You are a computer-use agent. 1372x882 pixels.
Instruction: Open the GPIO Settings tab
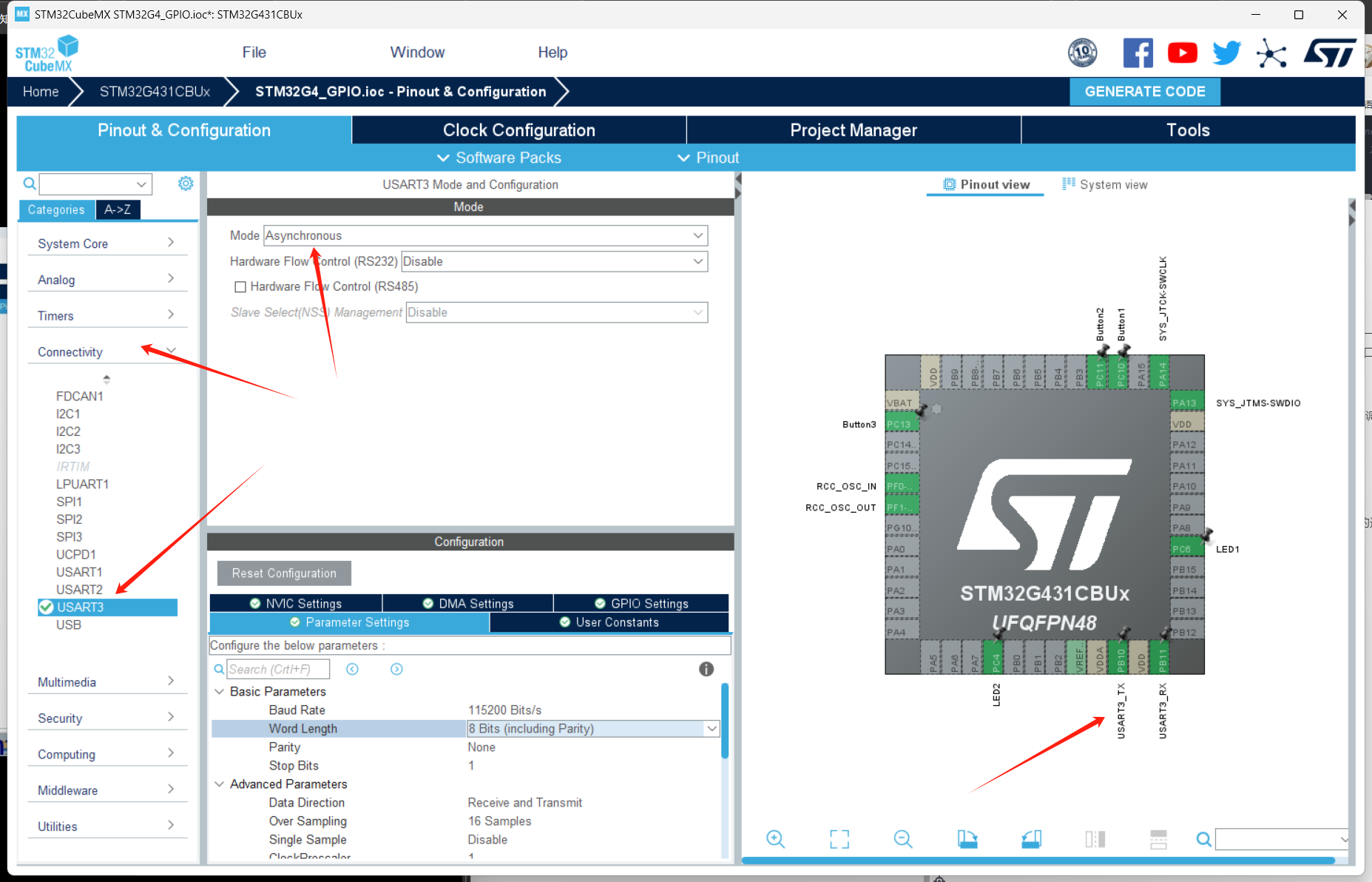pos(641,603)
